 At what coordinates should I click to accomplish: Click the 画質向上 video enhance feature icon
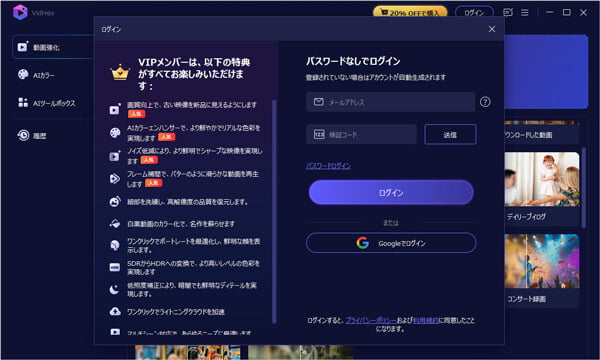[x=115, y=109]
